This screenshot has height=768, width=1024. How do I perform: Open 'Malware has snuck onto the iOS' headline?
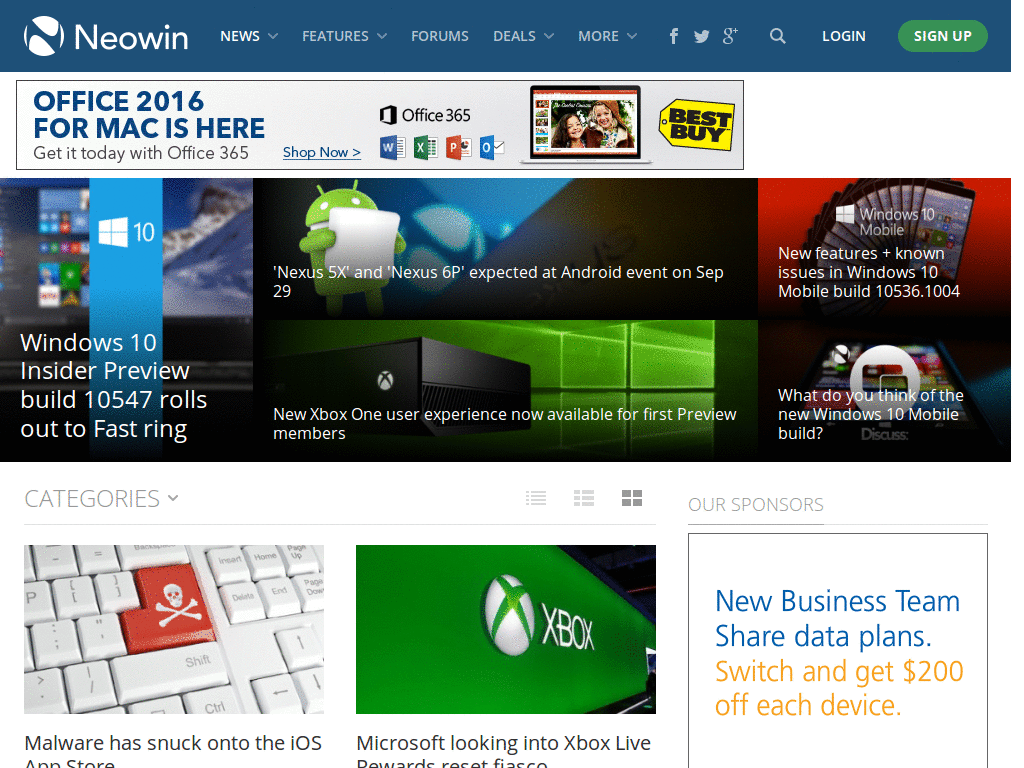pos(173,750)
